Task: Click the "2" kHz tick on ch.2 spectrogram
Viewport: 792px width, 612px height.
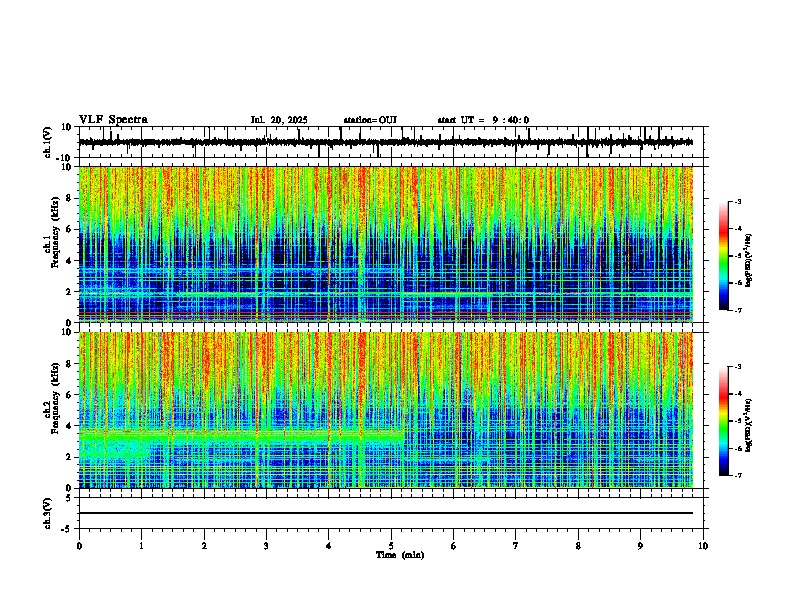Action: pyautogui.click(x=71, y=457)
